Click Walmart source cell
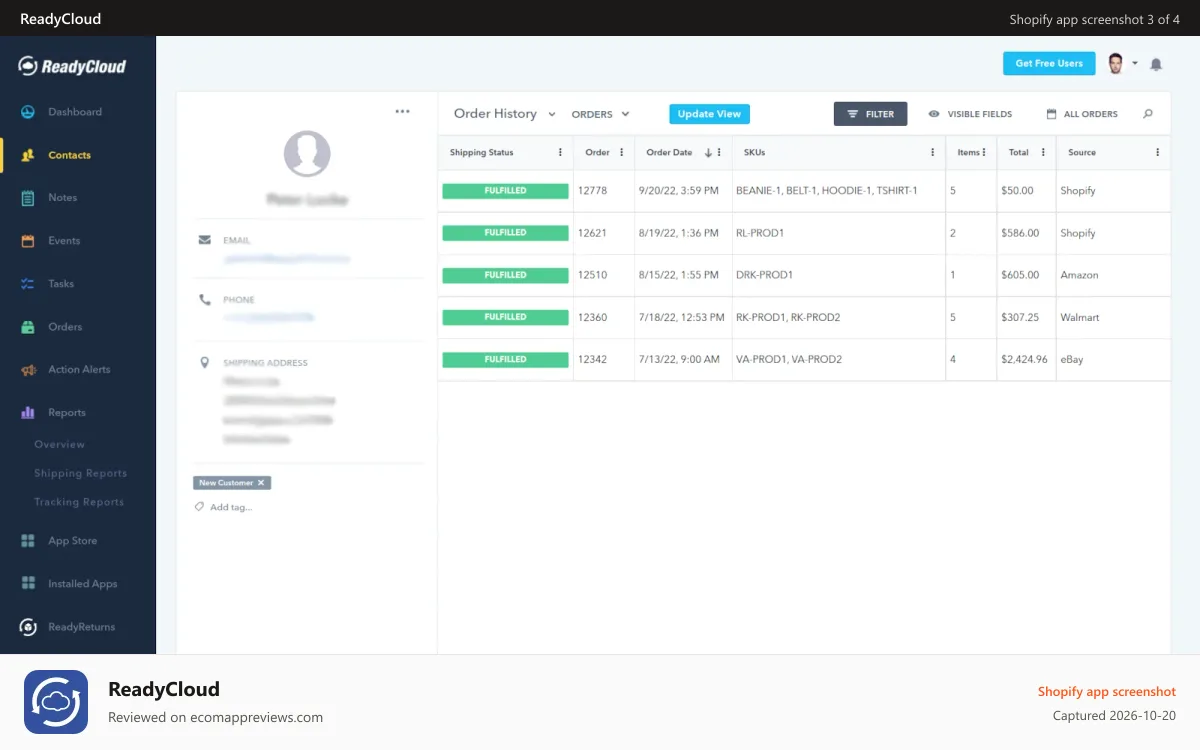Screen dimensions: 1200x750 [x=1079, y=317]
